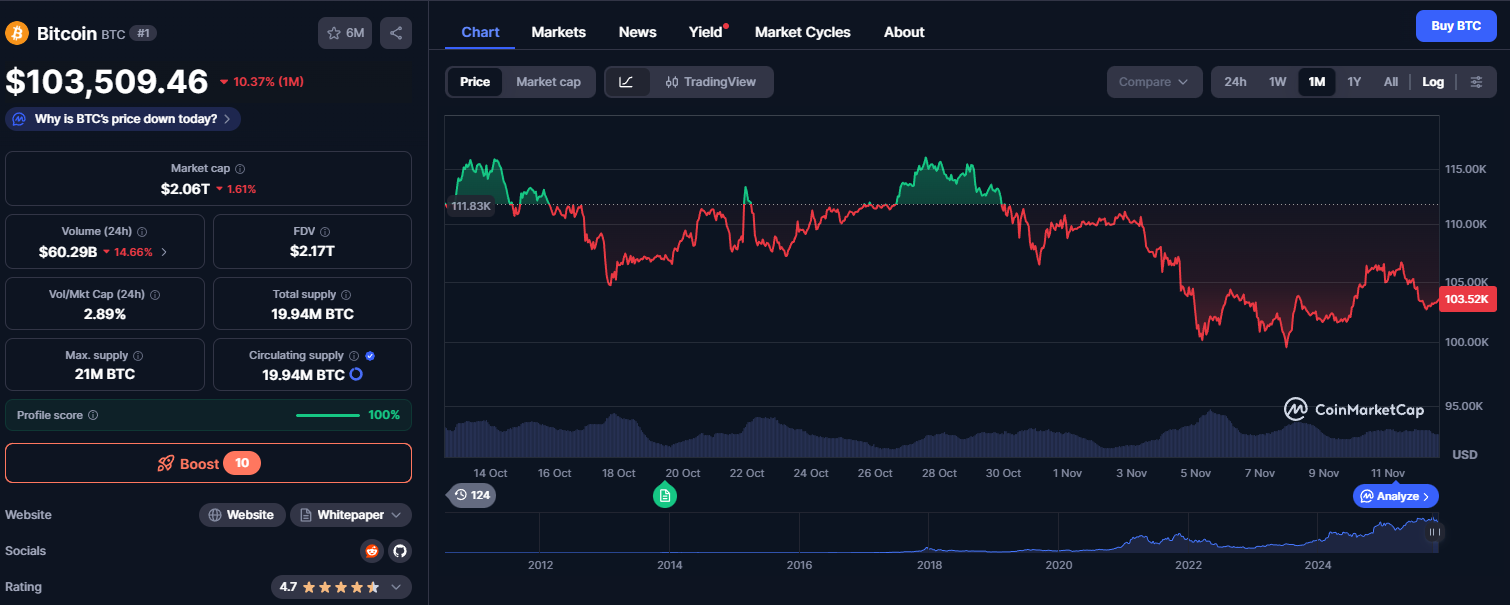Open the Compare dropdown
The width and height of the screenshot is (1510, 605).
point(1154,81)
